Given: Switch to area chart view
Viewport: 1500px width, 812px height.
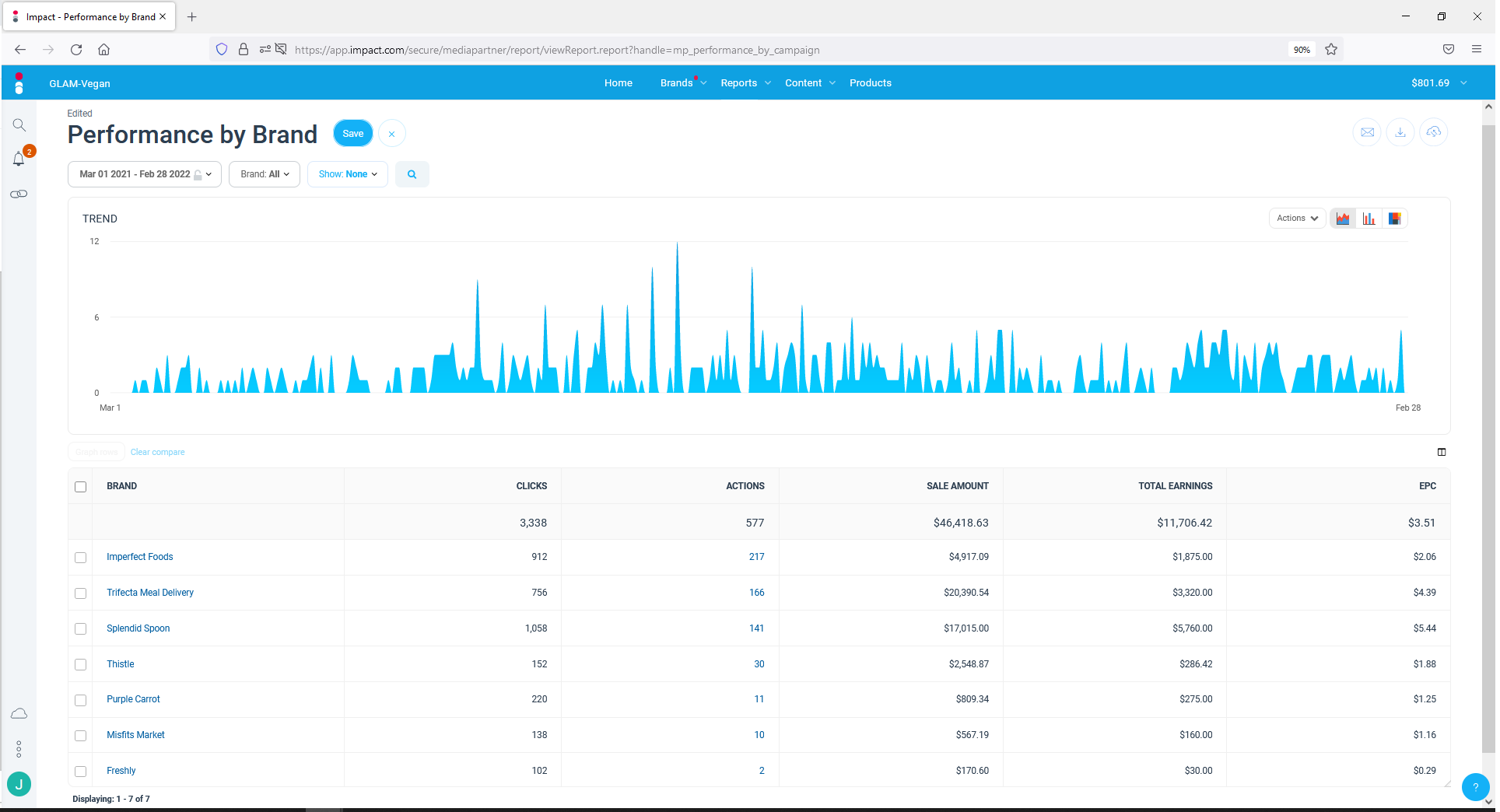Looking at the screenshot, I should pyautogui.click(x=1343, y=219).
